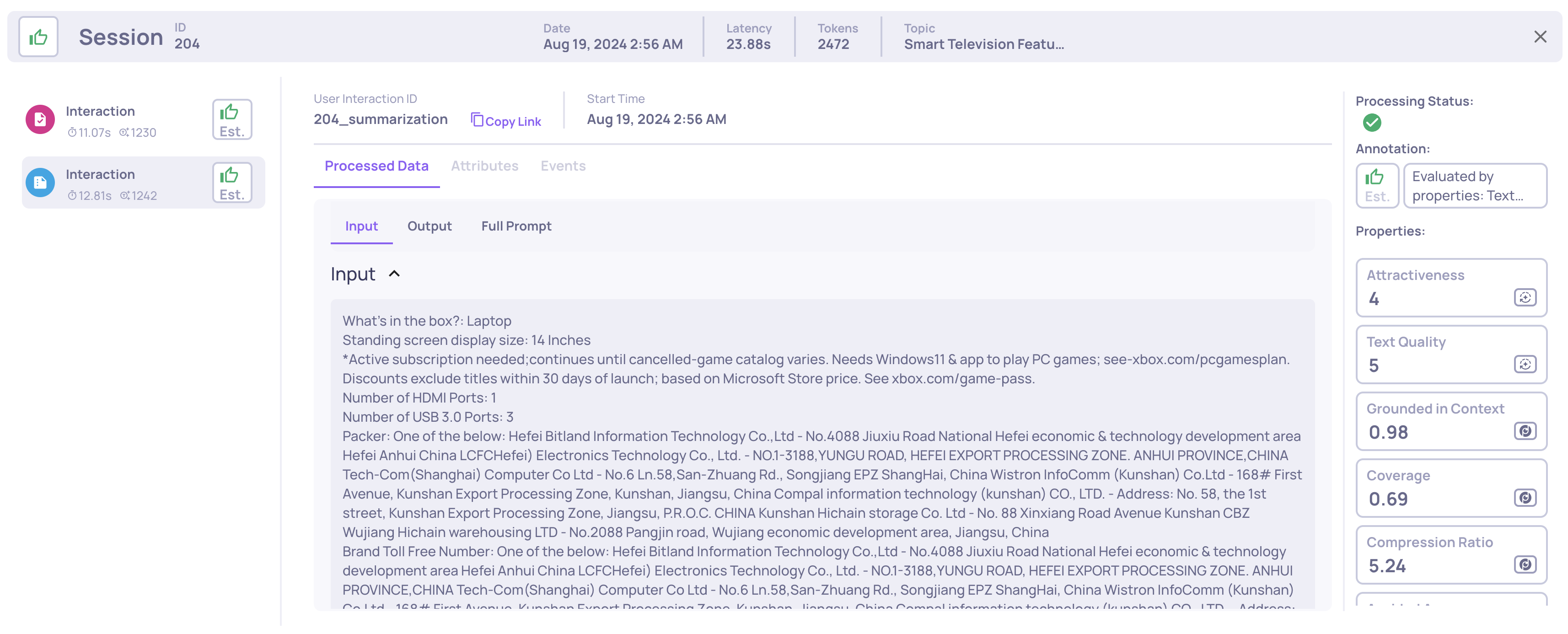Open the Output sub-tab
Screen dimensions: 1568x634
tap(429, 226)
